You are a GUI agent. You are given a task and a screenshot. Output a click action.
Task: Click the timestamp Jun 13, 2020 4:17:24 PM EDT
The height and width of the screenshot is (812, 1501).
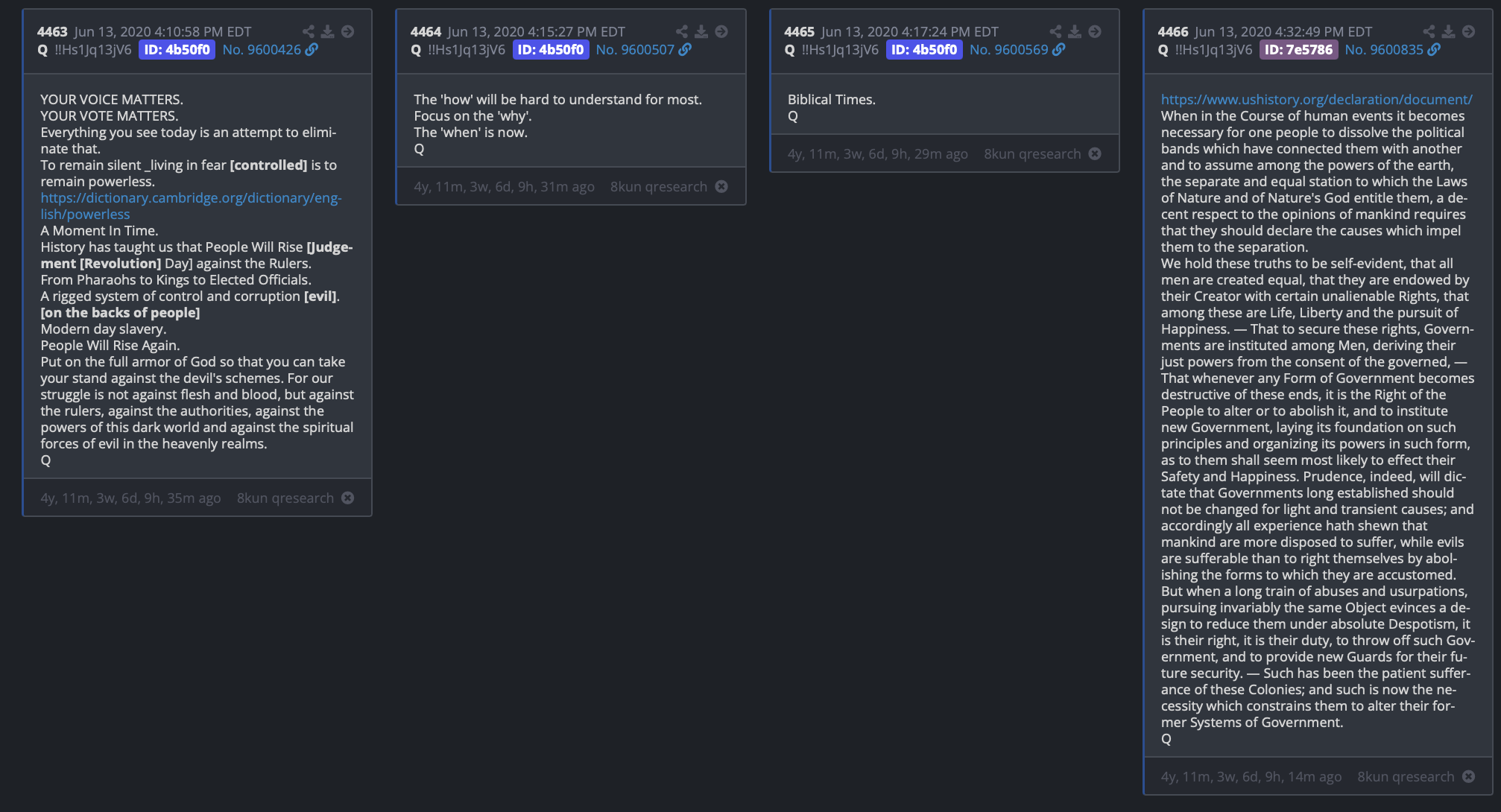point(909,32)
